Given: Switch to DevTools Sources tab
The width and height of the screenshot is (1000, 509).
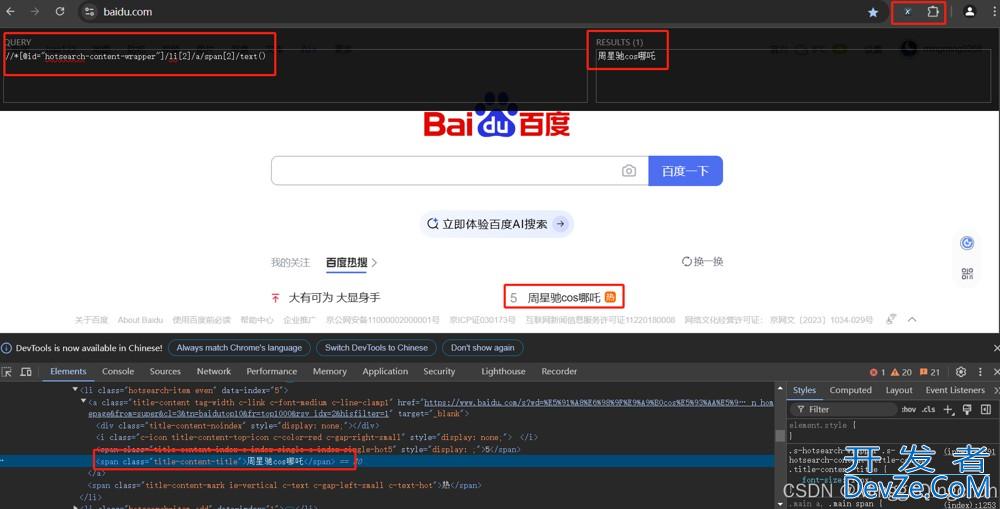Looking at the screenshot, I should 165,371.
